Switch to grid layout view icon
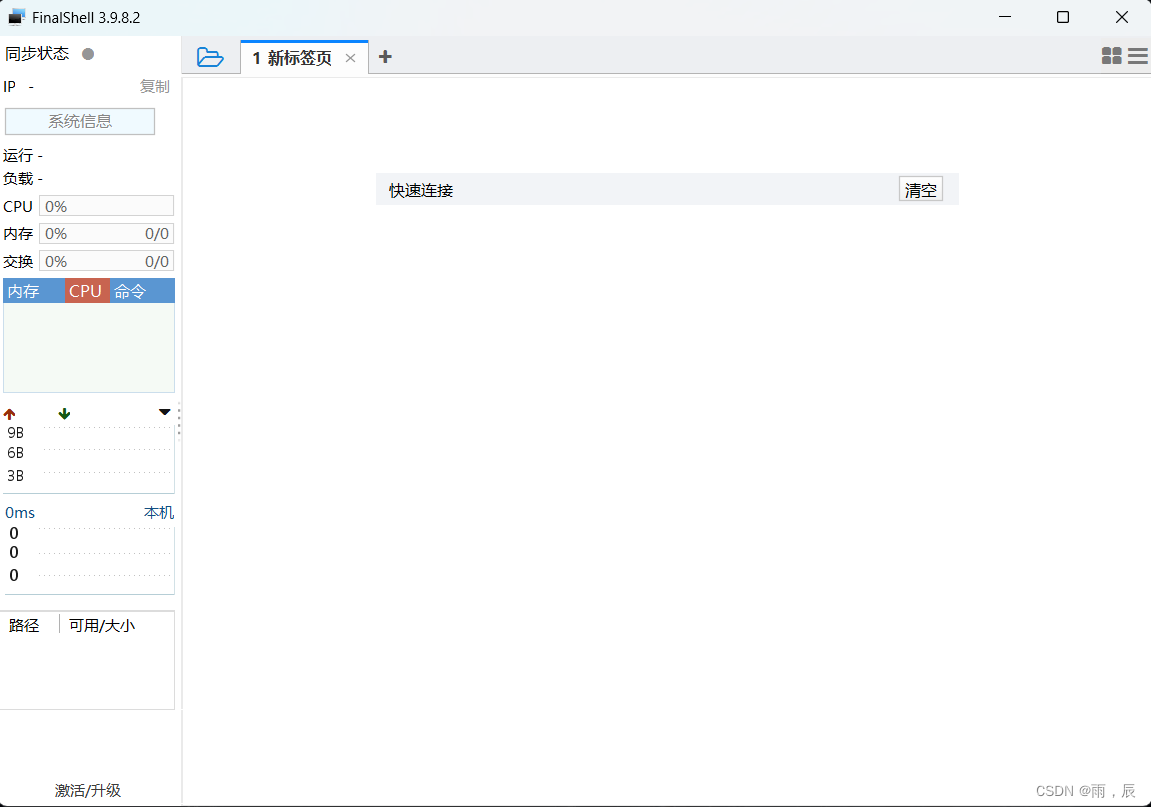Image resolution: width=1151 pixels, height=807 pixels. tap(1112, 56)
